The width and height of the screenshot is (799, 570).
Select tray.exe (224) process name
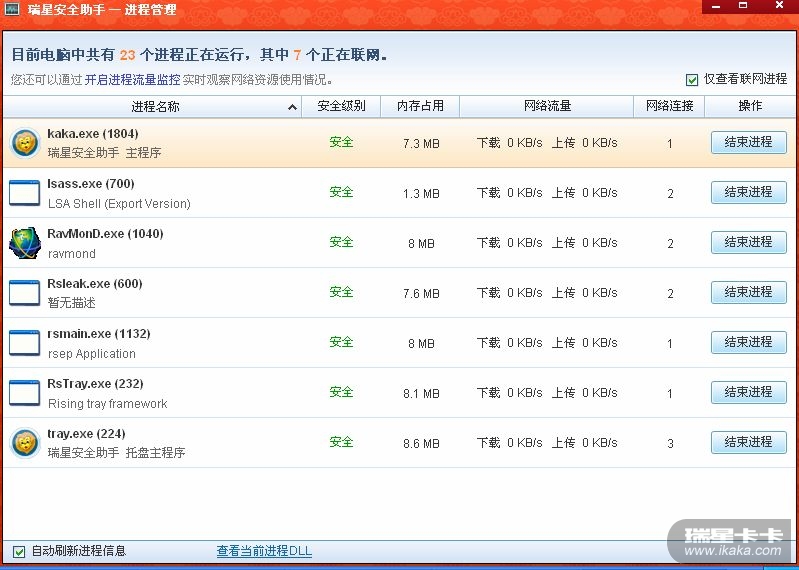pyautogui.click(x=86, y=433)
